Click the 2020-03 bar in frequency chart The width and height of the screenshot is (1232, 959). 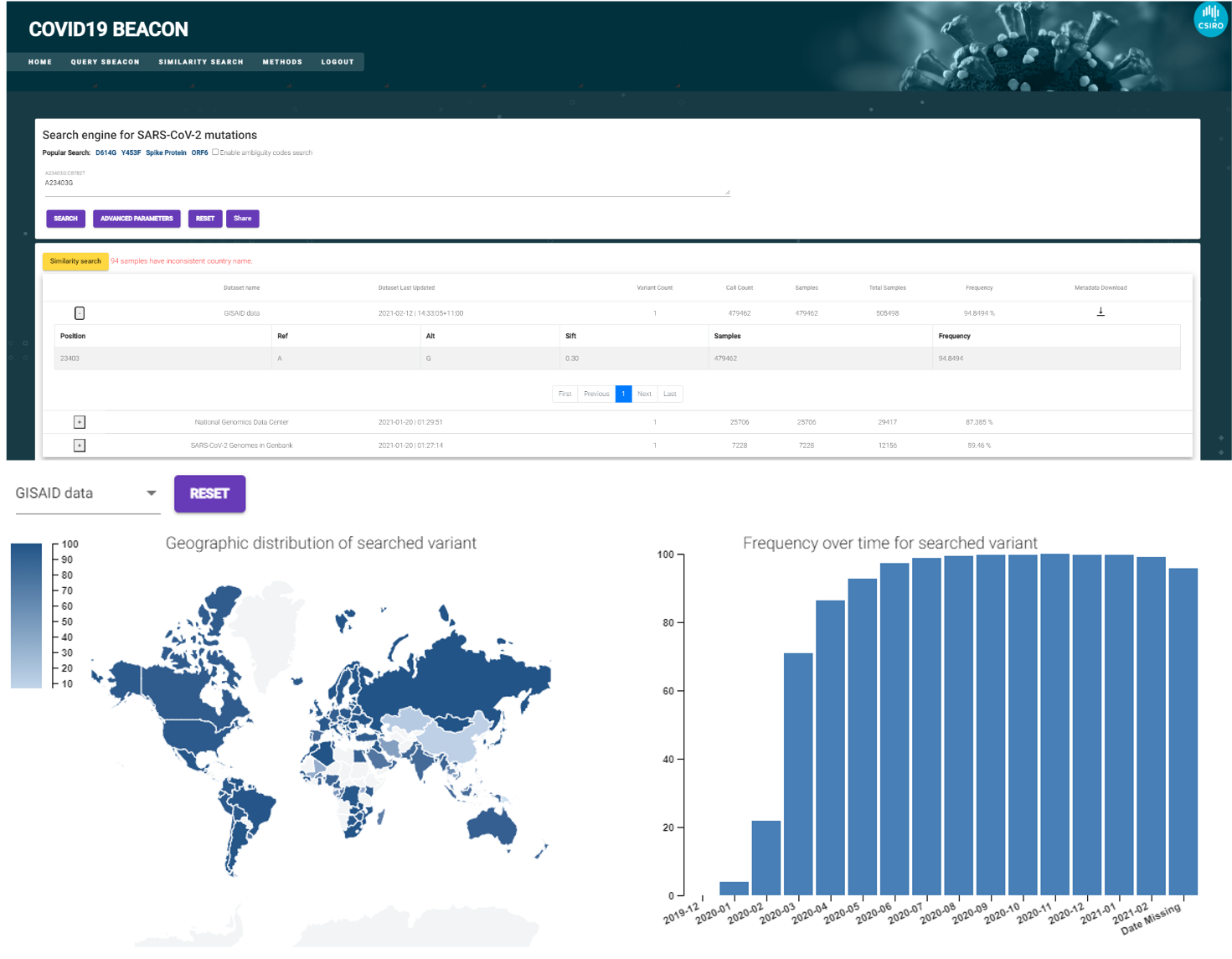tap(798, 773)
